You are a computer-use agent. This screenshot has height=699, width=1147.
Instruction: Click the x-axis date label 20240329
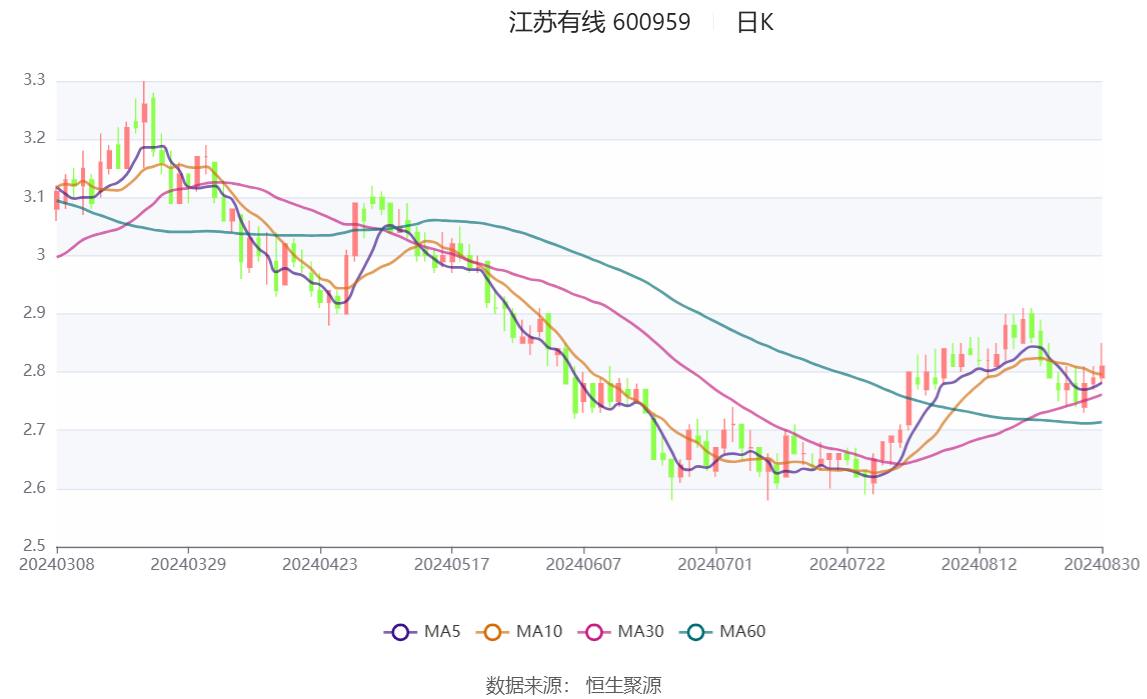[188, 564]
